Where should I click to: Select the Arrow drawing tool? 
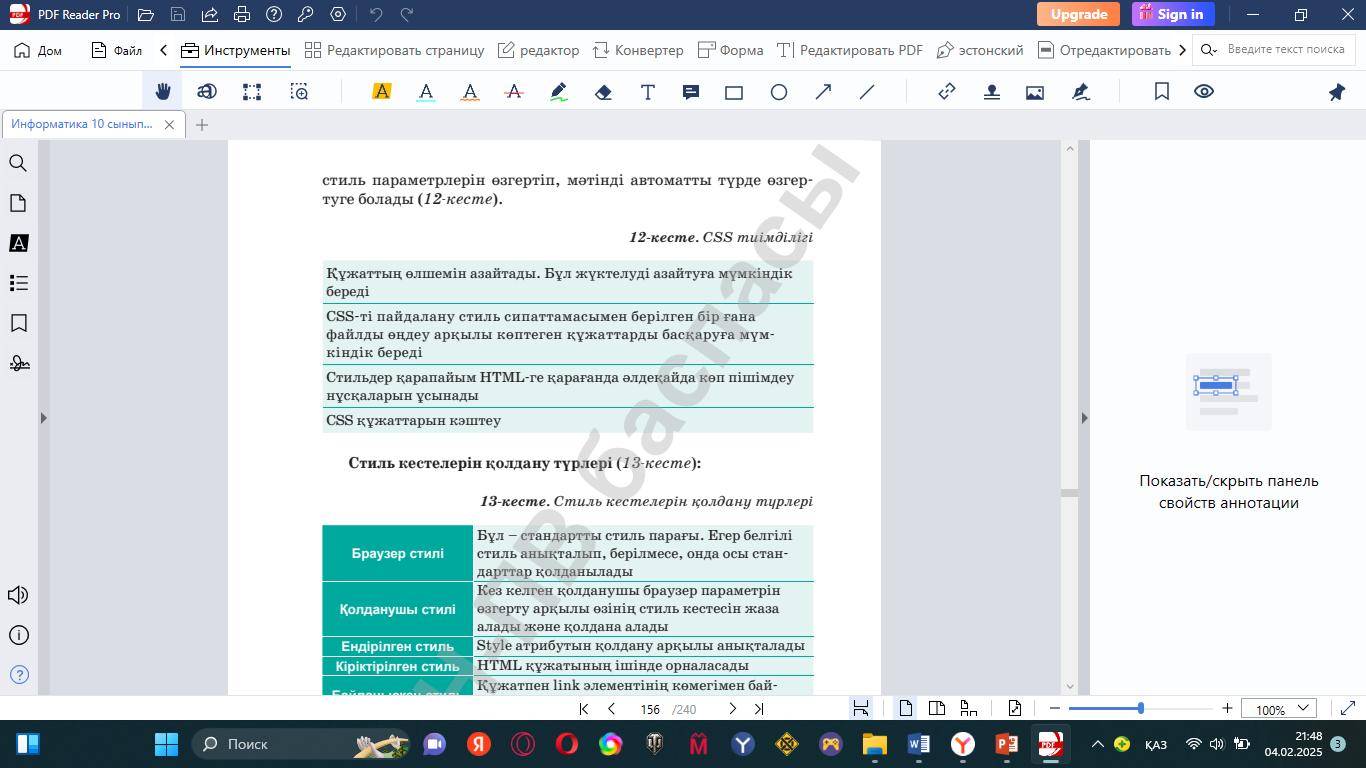[x=823, y=92]
